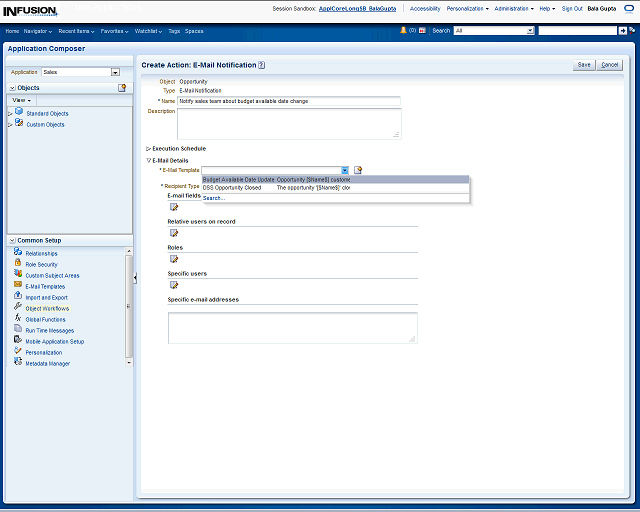Click the create icon next to E-Mail Template
The width and height of the screenshot is (640, 512).
(x=358, y=170)
